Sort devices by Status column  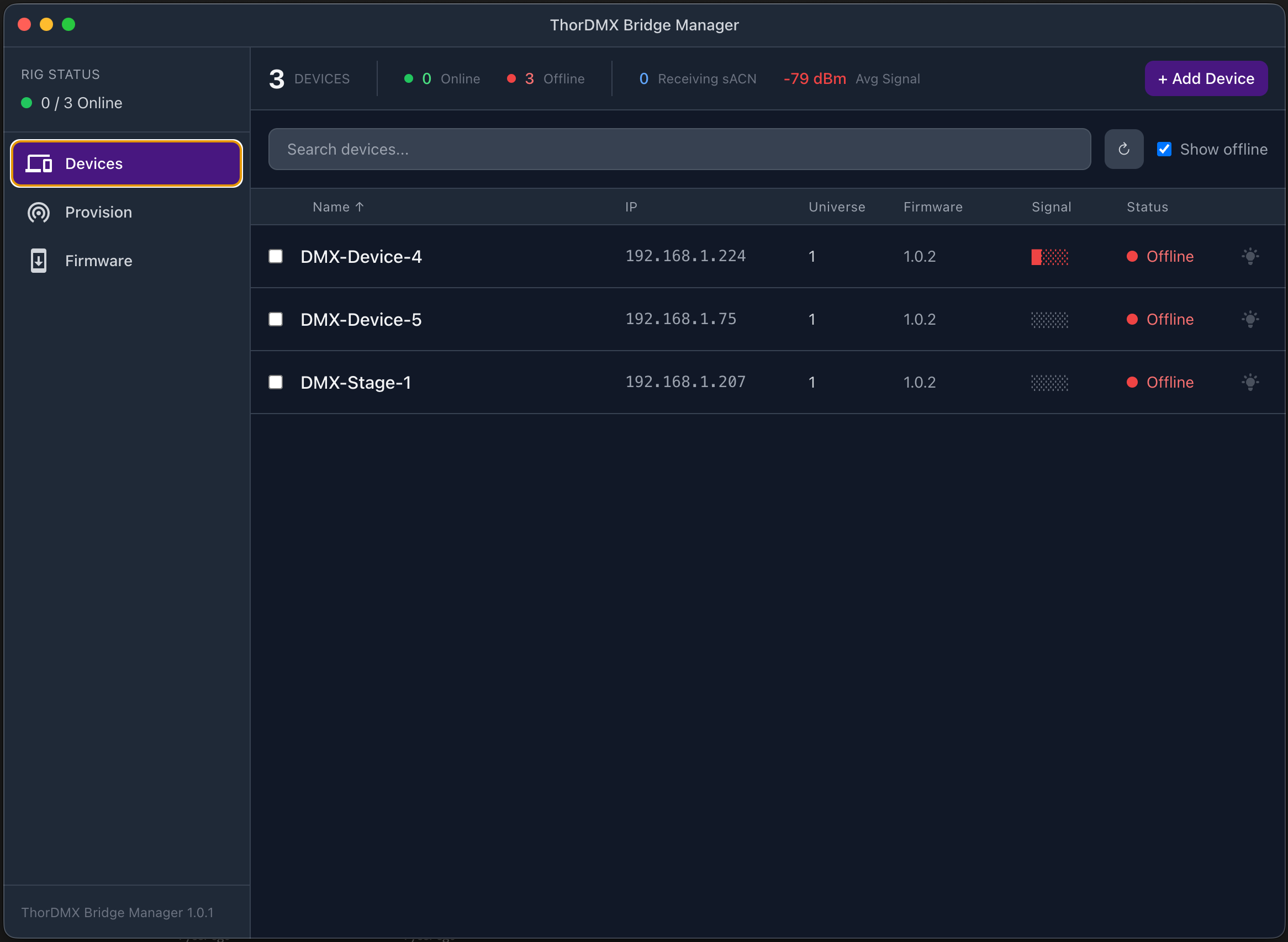tap(1146, 207)
